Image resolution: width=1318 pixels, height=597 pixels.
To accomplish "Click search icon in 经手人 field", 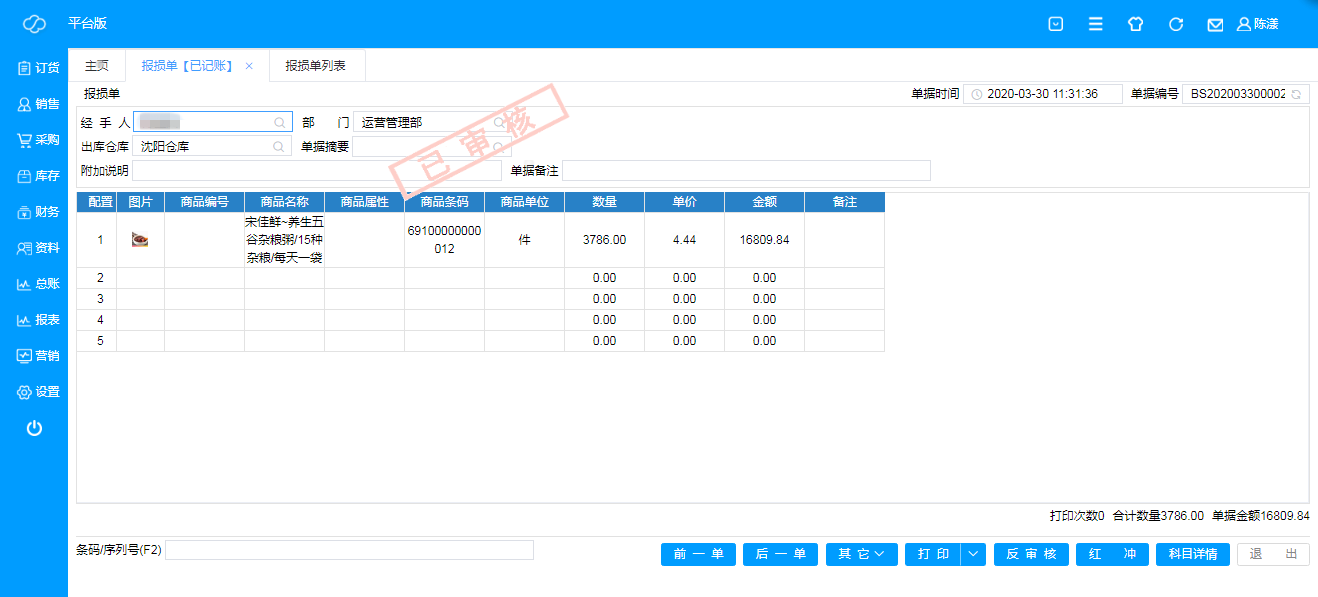I will [280, 122].
